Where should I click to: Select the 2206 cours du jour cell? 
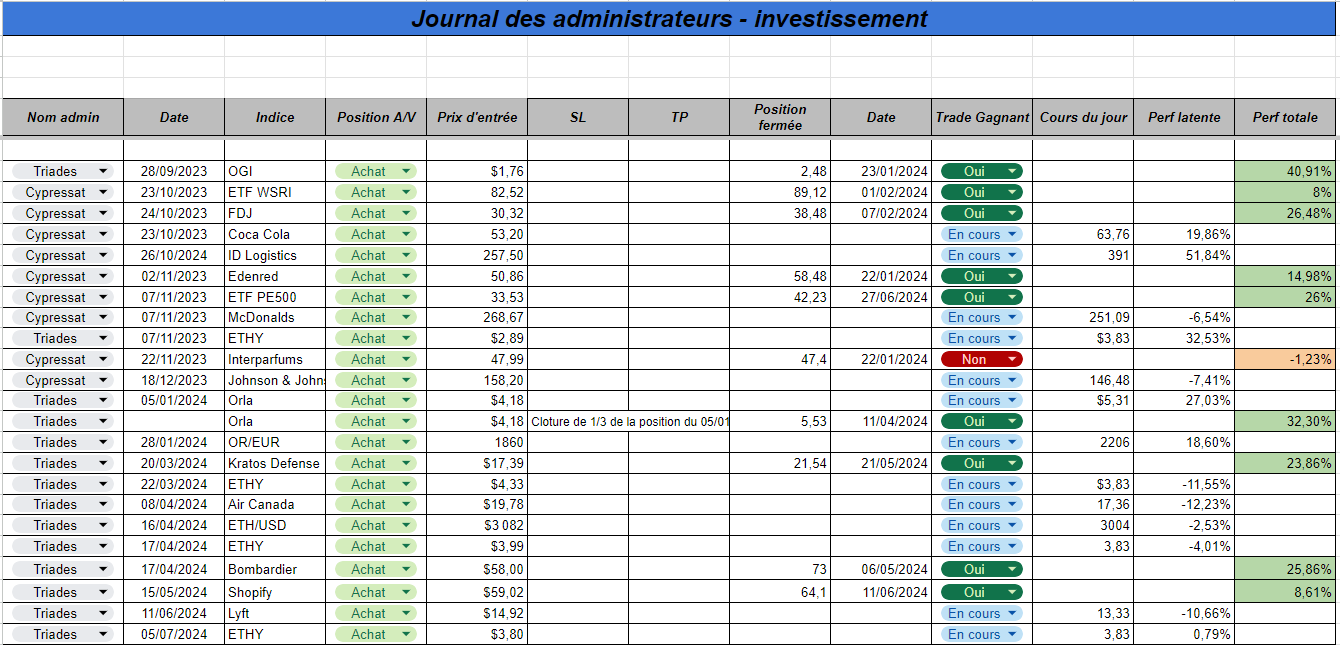point(1083,442)
